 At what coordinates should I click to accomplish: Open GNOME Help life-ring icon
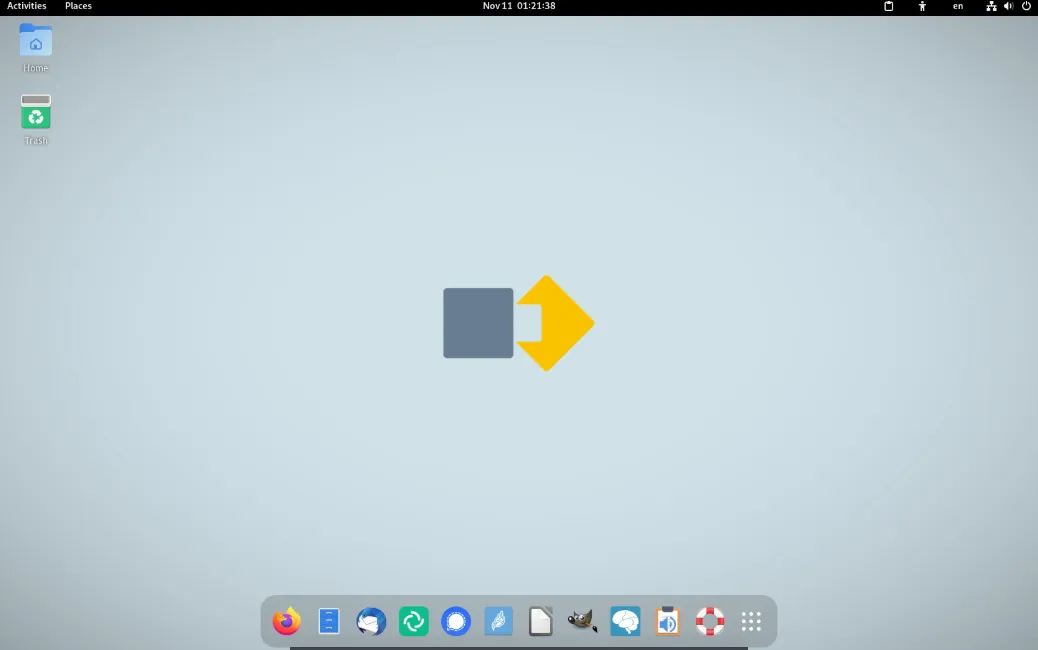pyautogui.click(x=710, y=621)
